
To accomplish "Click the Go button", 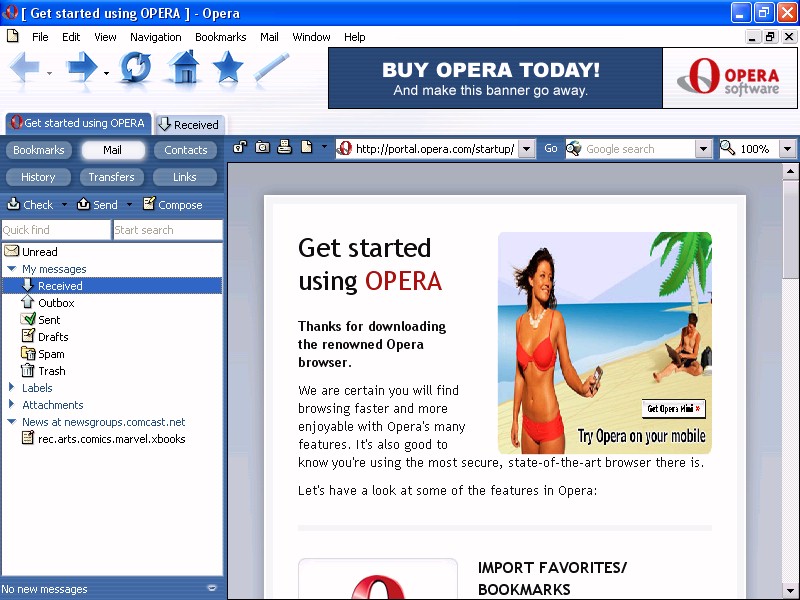I will [551, 148].
